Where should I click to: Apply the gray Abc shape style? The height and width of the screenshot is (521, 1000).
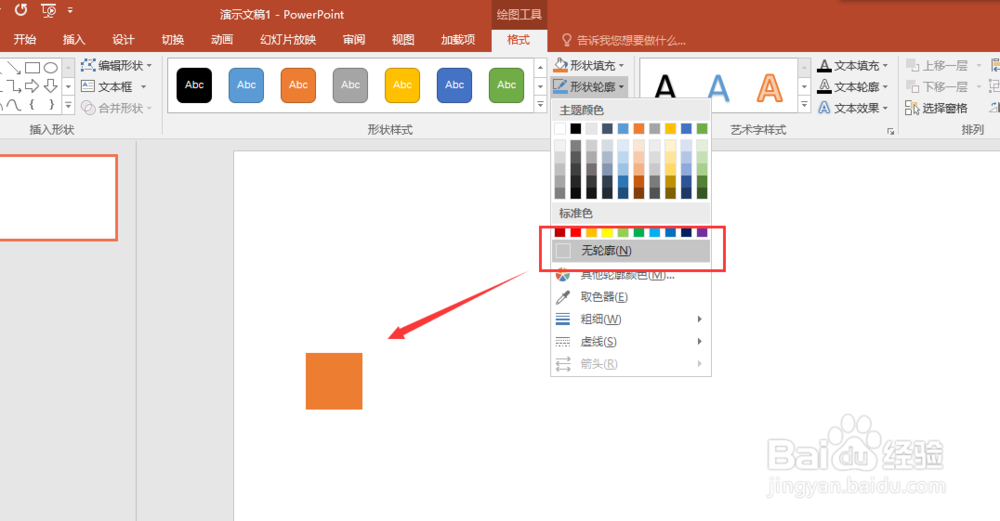coord(350,85)
